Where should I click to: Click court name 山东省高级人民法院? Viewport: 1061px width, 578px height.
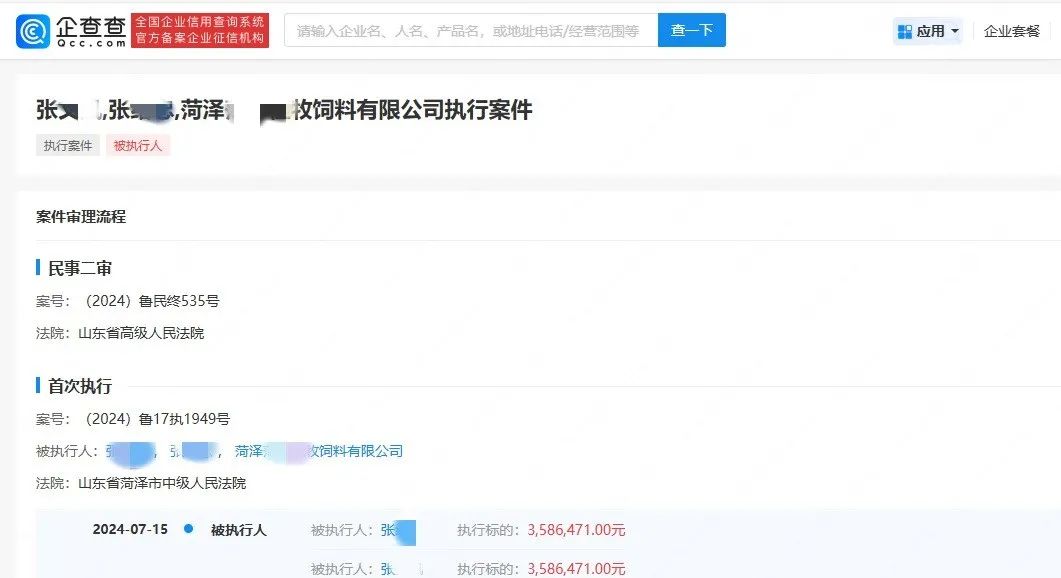tap(141, 333)
